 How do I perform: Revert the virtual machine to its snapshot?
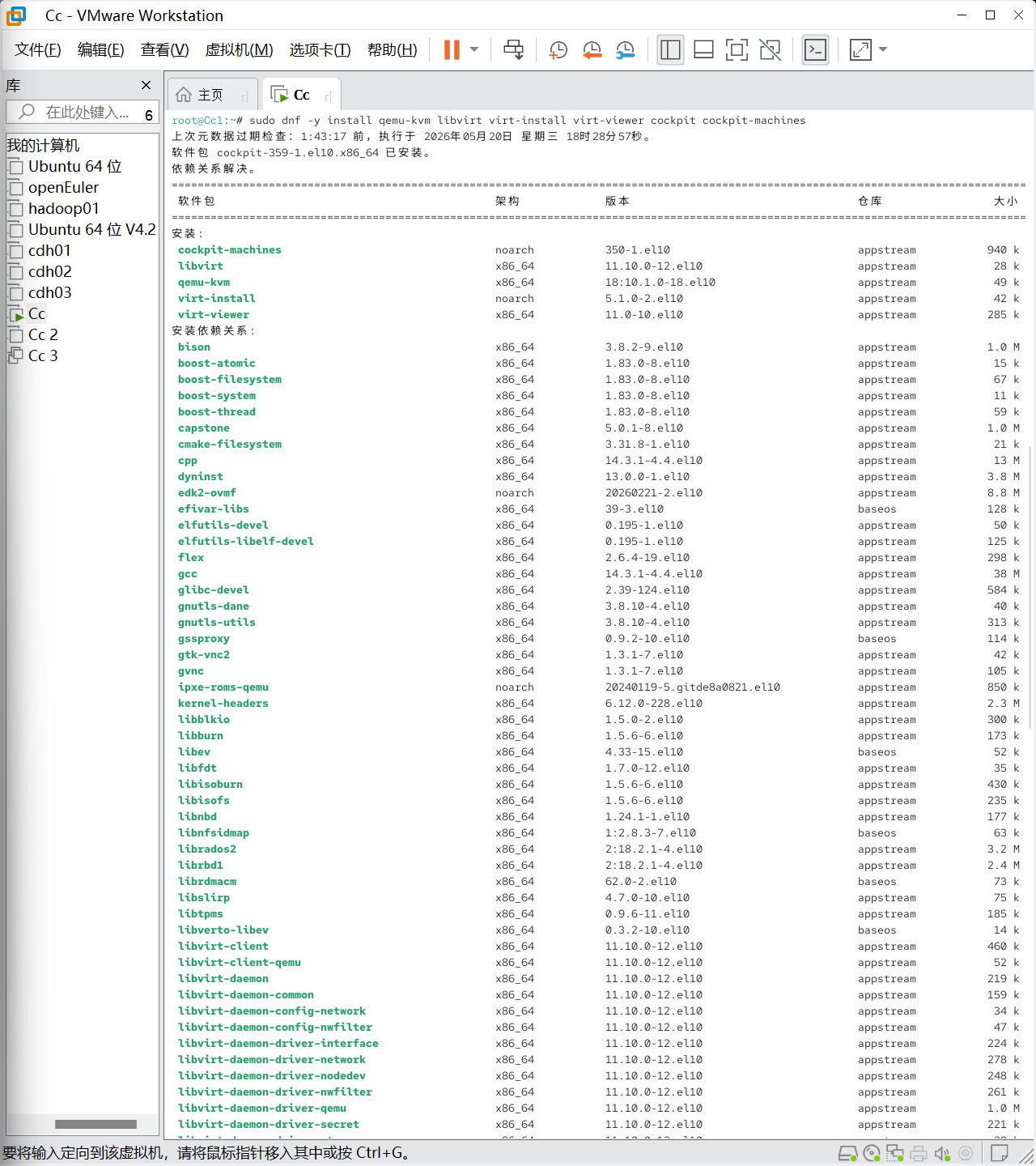tap(592, 49)
